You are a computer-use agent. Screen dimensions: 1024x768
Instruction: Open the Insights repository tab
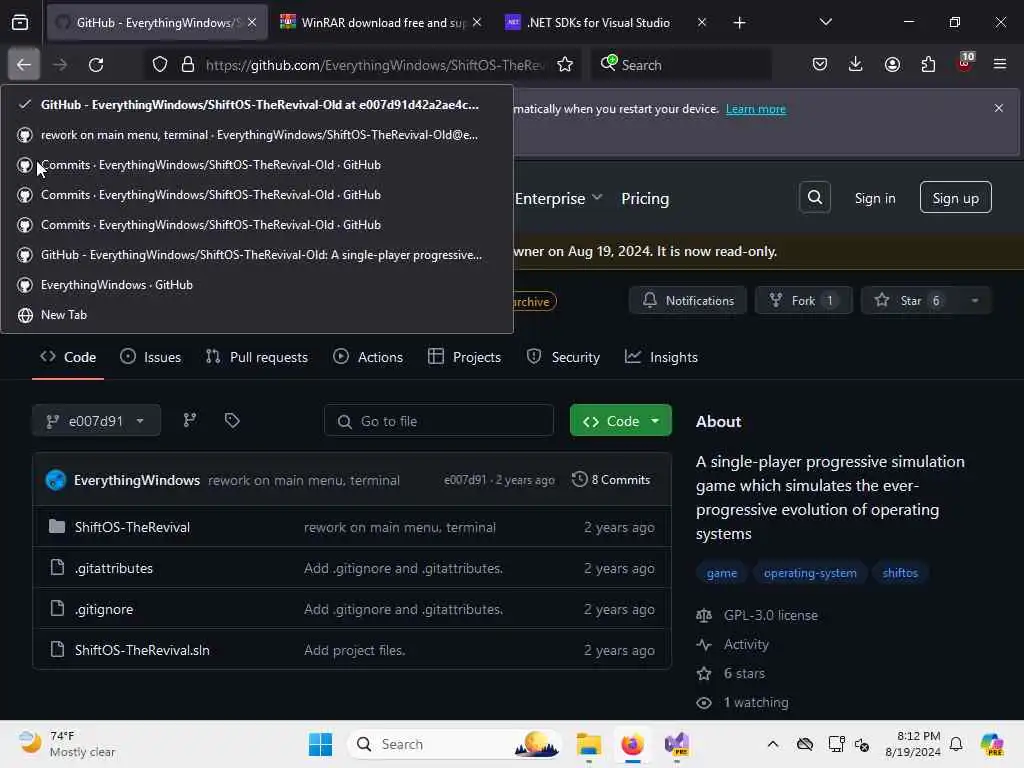coord(662,357)
